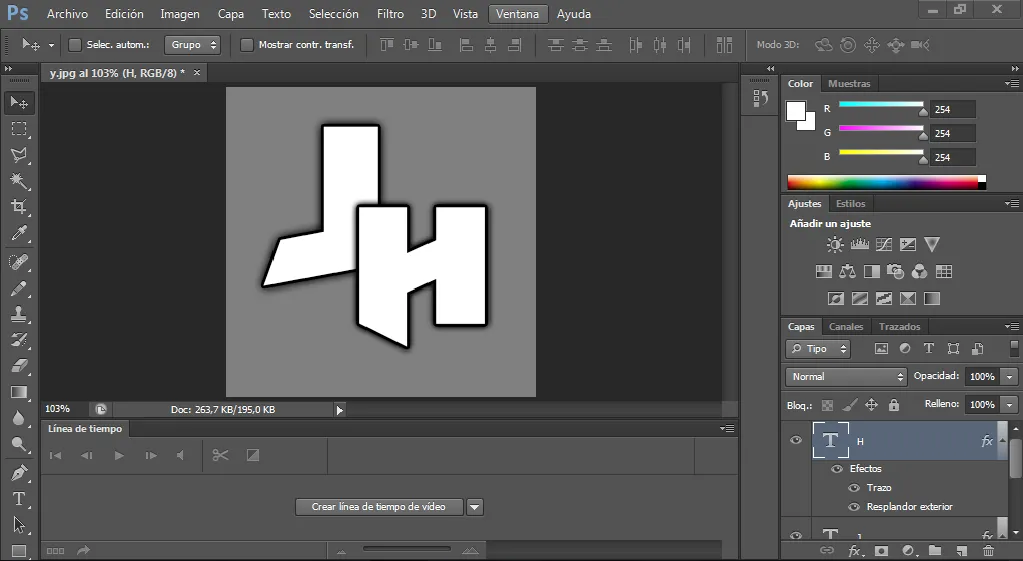Select the Brush tool
This screenshot has width=1023, height=561.
tap(19, 288)
